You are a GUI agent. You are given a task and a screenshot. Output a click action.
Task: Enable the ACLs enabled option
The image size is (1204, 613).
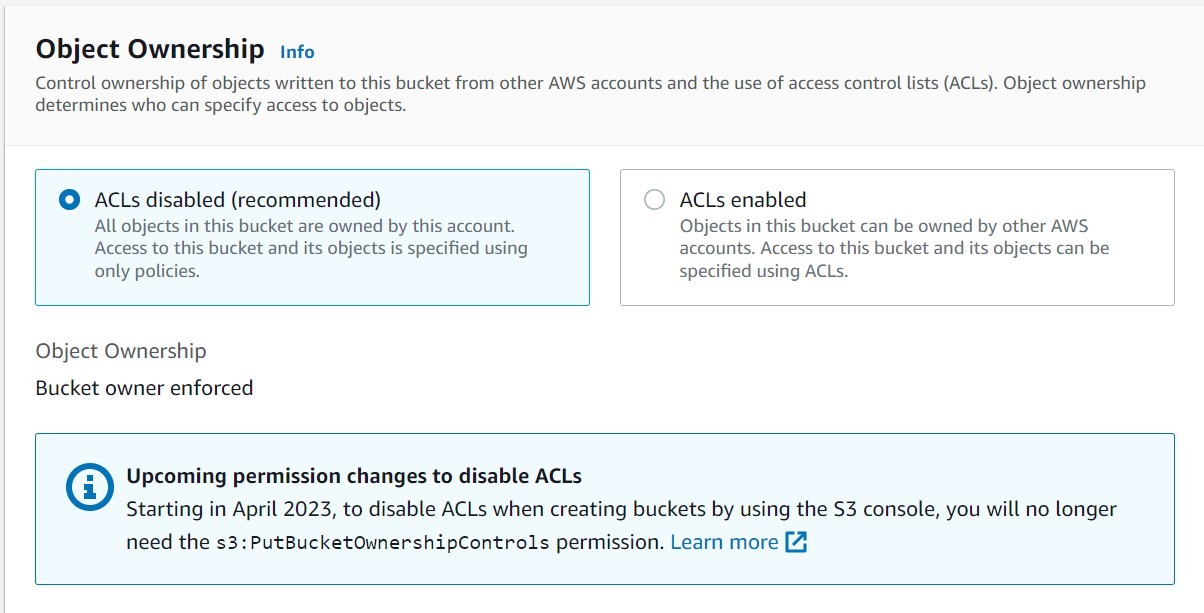655,199
